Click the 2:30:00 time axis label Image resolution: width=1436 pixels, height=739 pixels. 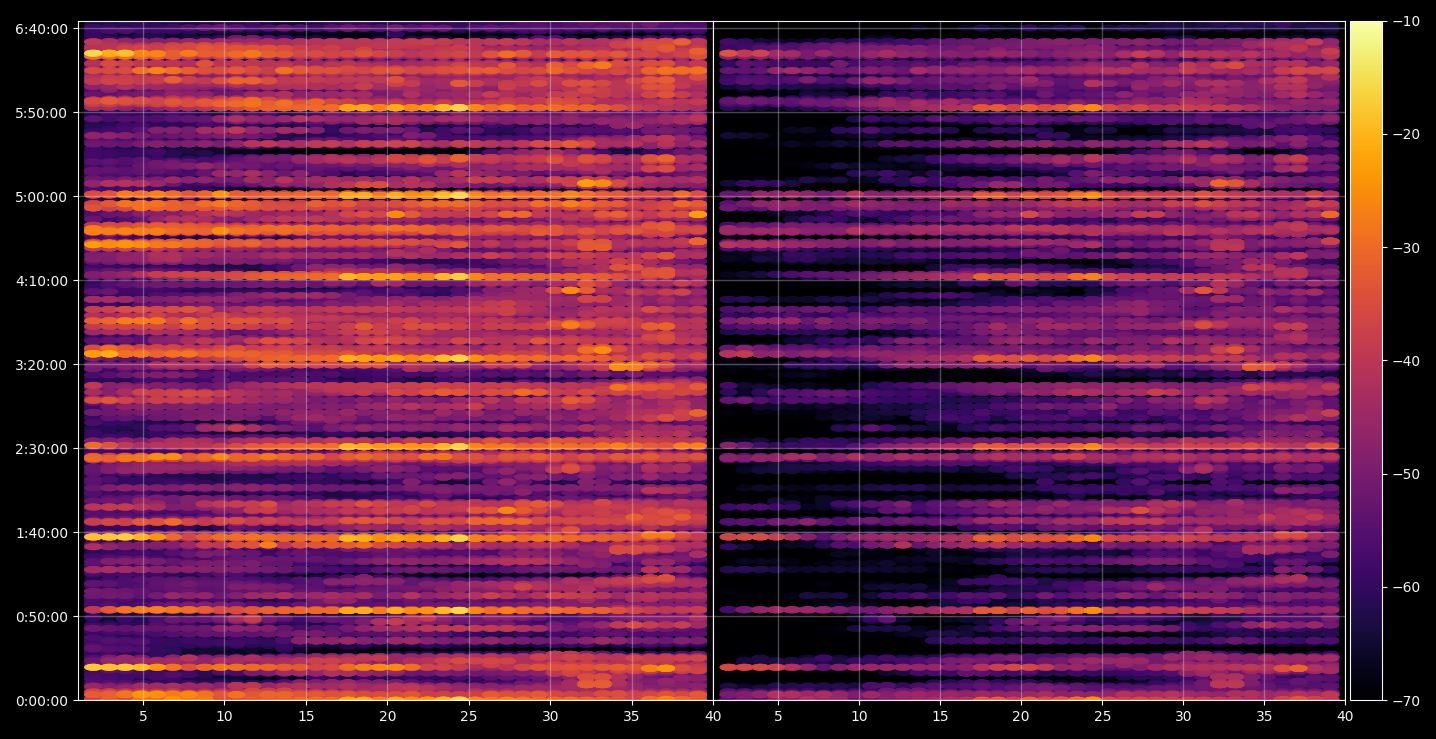(42, 449)
